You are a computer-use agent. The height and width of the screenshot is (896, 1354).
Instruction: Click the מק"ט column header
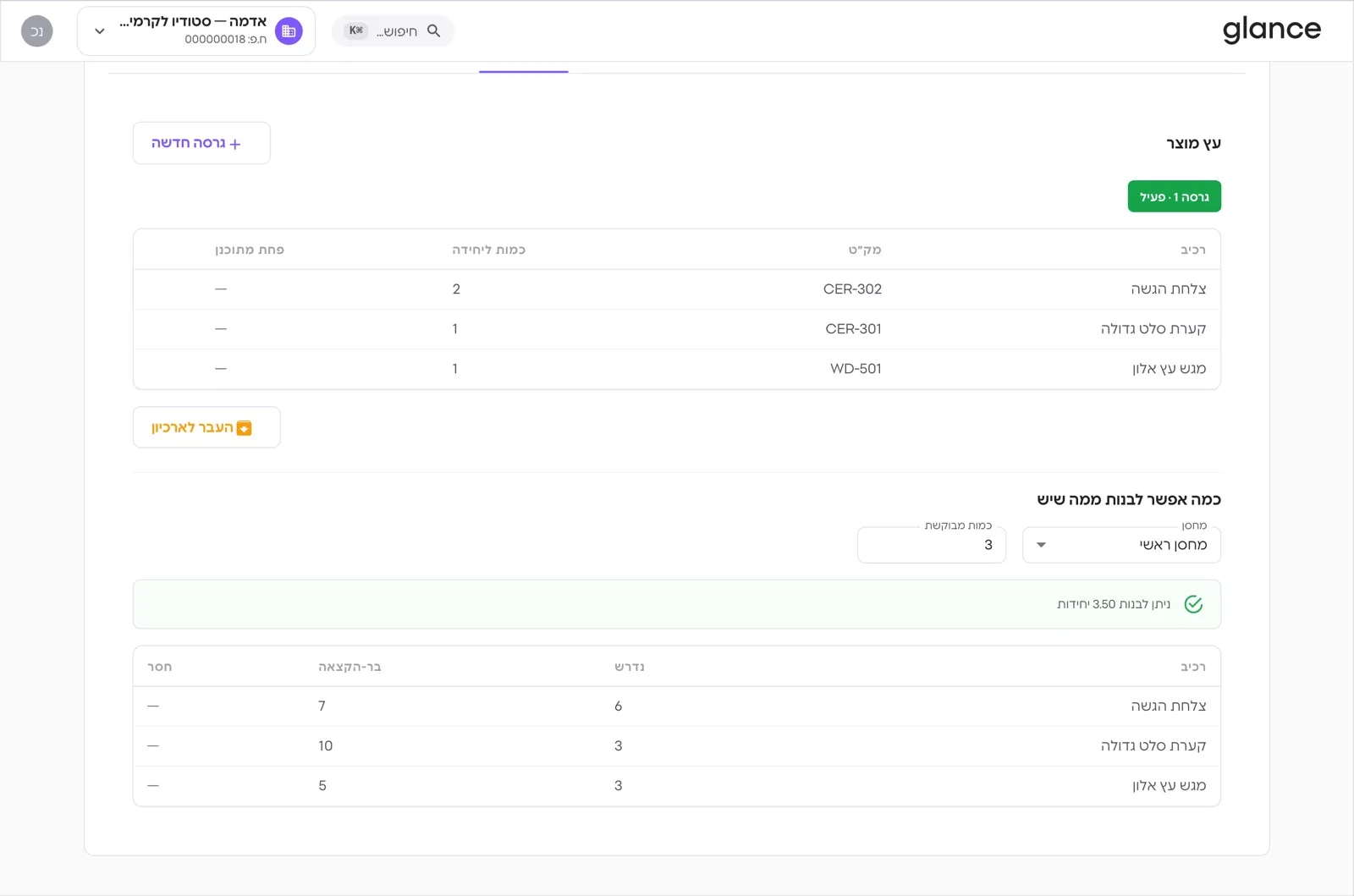pyautogui.click(x=865, y=250)
